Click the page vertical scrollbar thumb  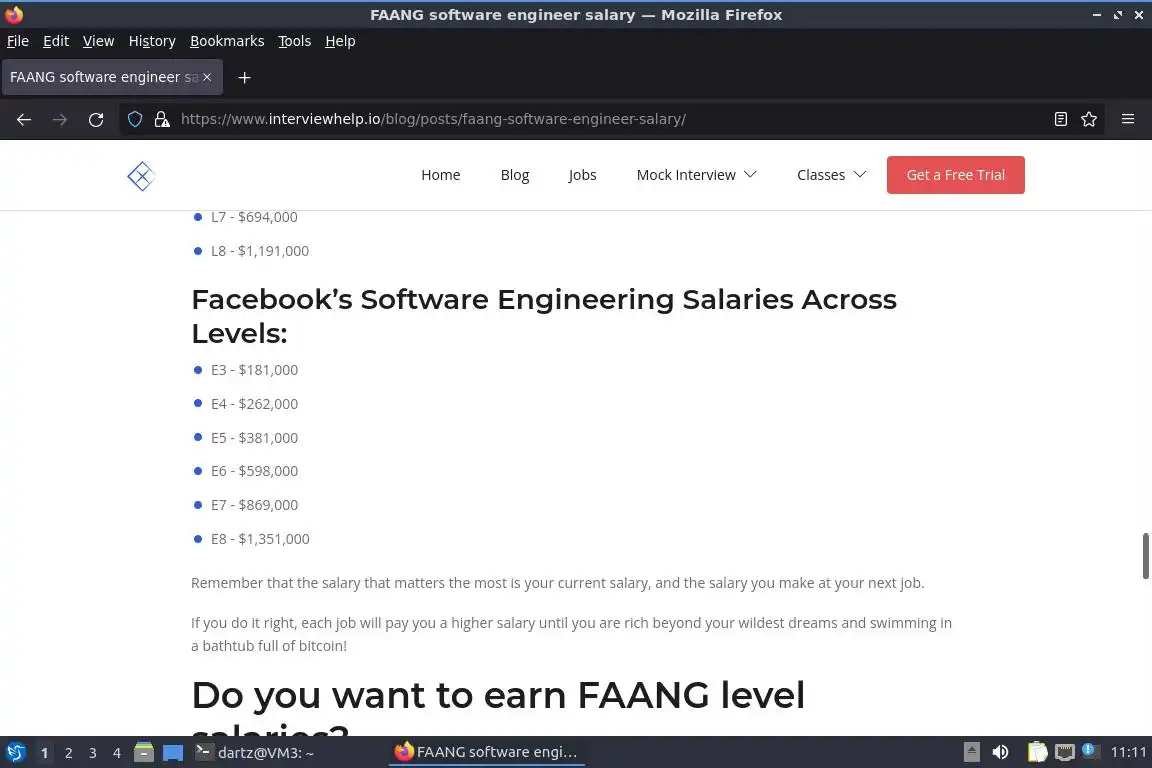point(1145,556)
